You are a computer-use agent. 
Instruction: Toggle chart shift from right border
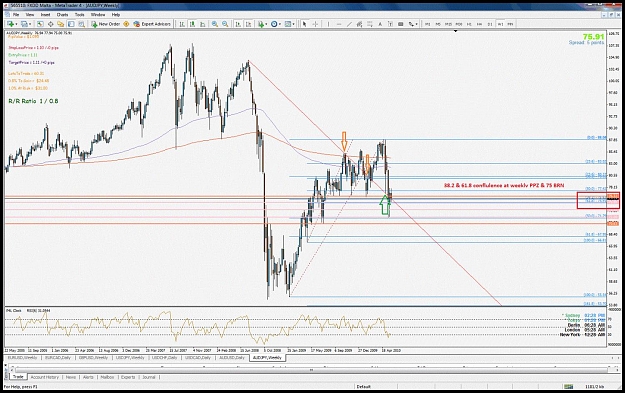[248, 24]
